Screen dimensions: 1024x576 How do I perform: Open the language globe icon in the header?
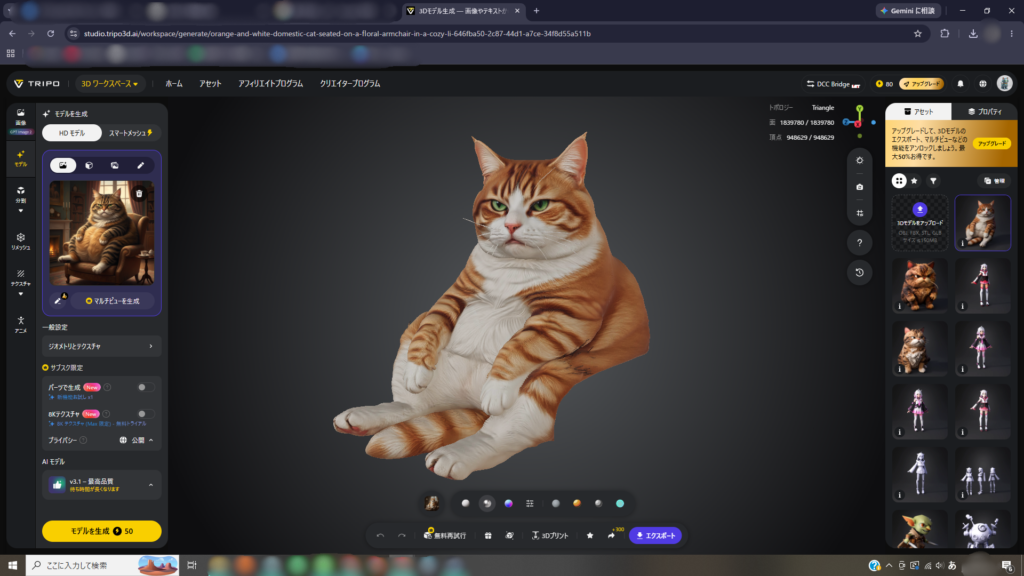pyautogui.click(x=982, y=84)
